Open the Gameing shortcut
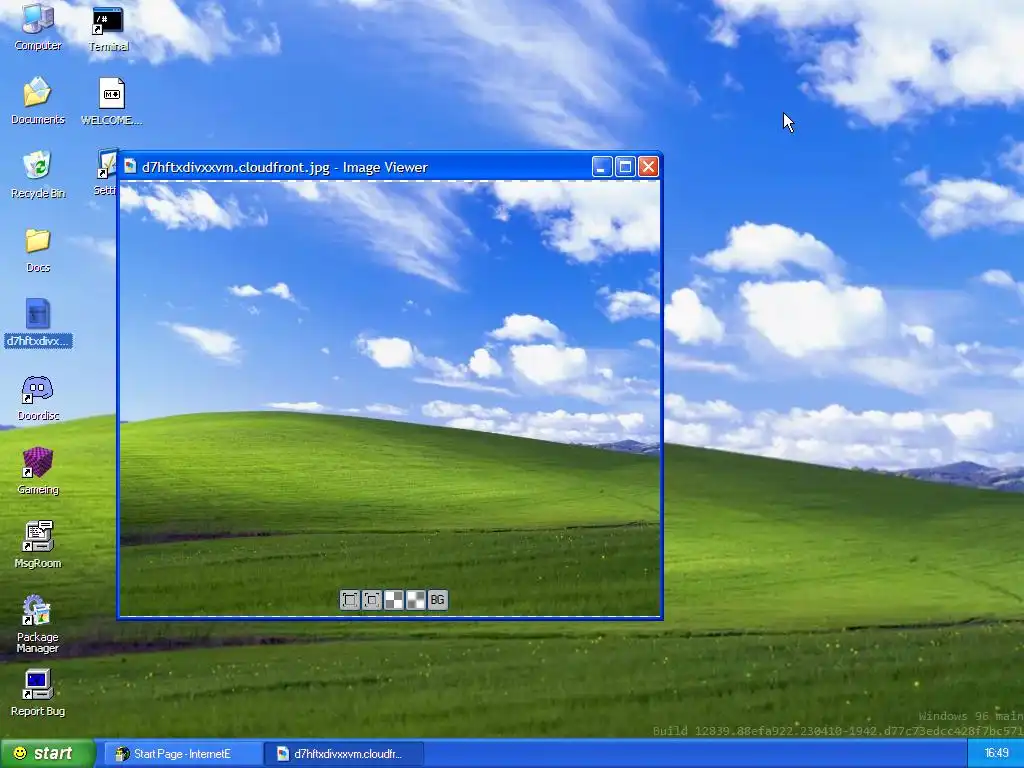This screenshot has width=1024, height=768. point(38,471)
